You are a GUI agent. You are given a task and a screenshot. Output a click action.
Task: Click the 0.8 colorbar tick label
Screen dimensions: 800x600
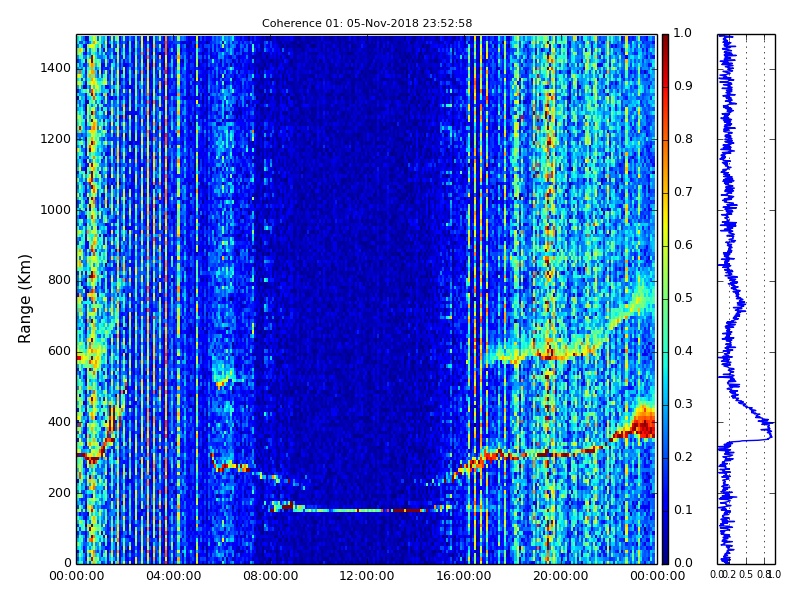tap(683, 139)
